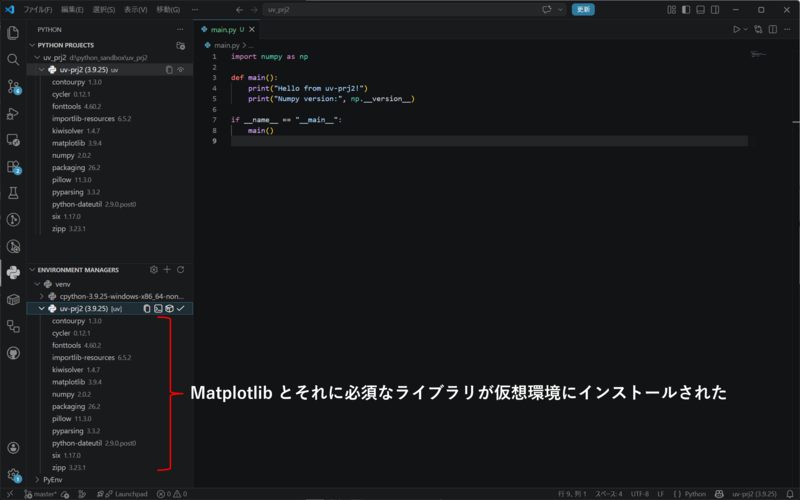Open the Copilot chat icon in title bar
Screen dimensions: 800x500
[547, 10]
